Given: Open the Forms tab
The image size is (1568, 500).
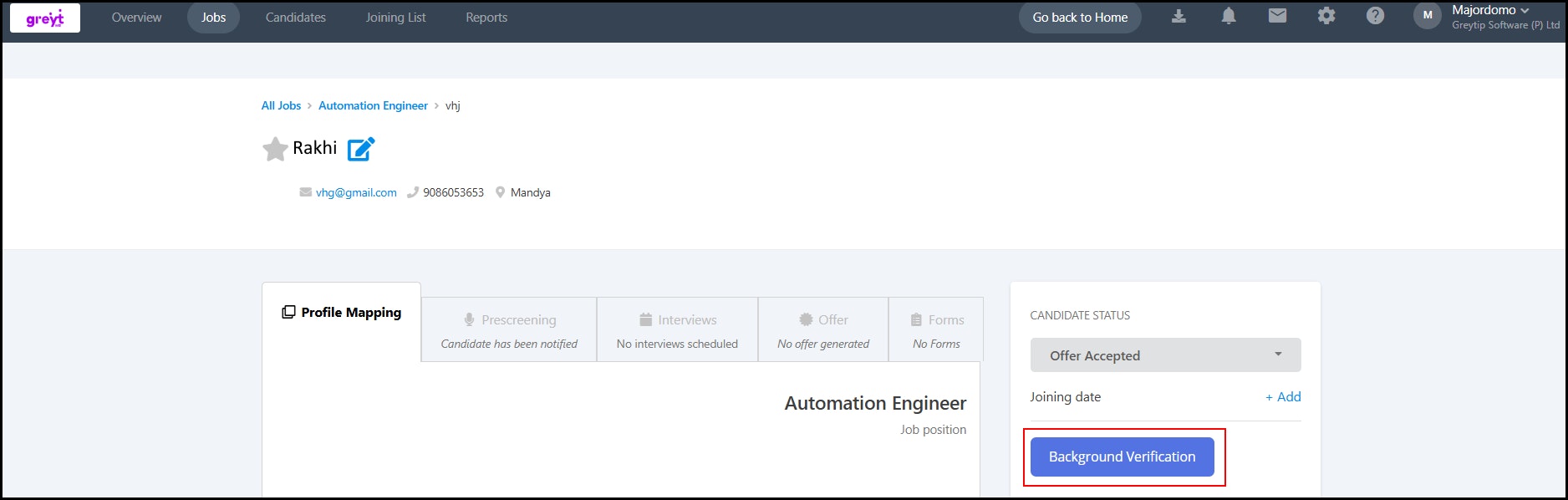Looking at the screenshot, I should pos(936,329).
